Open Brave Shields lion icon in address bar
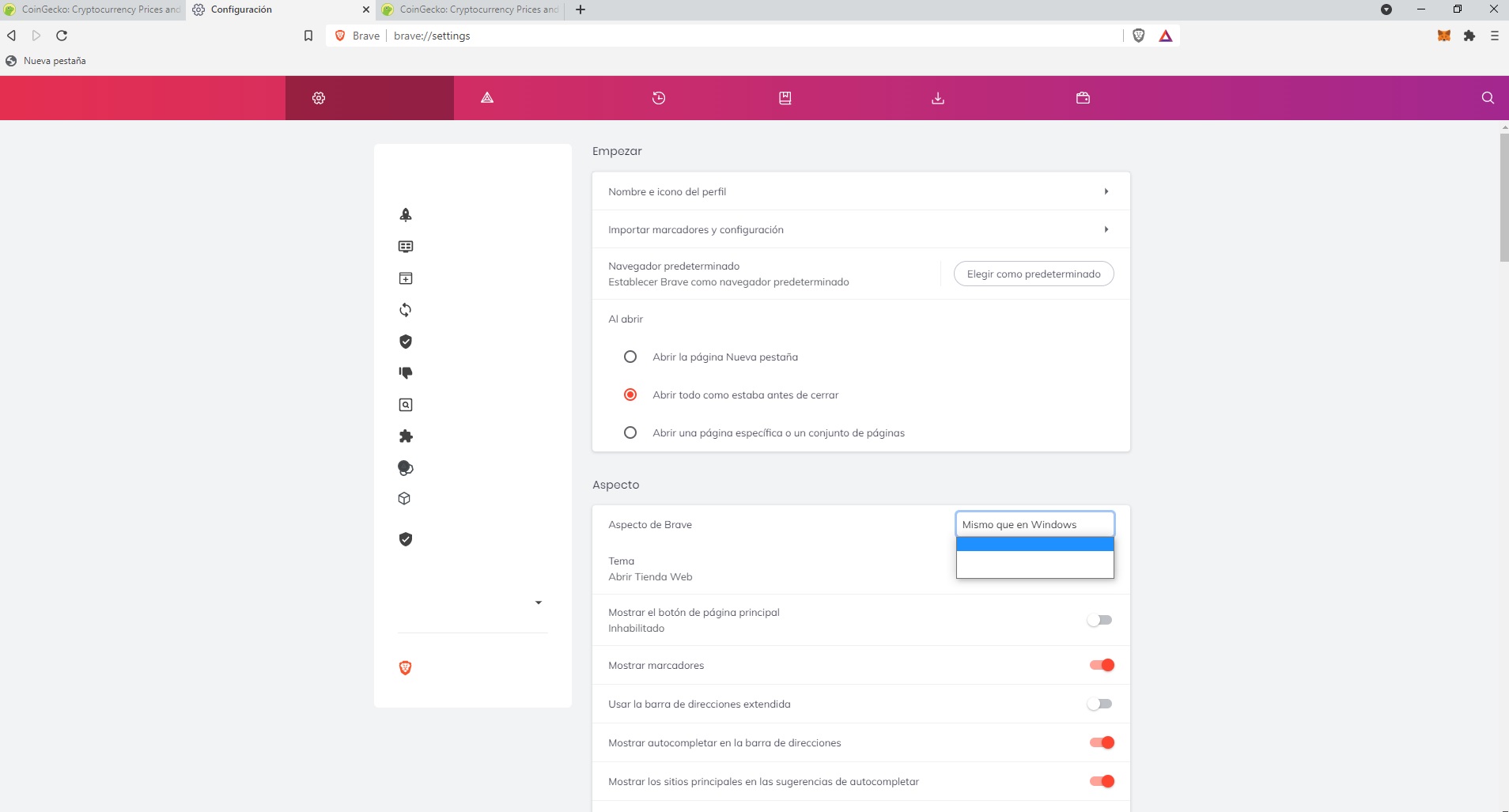 pyautogui.click(x=1139, y=36)
